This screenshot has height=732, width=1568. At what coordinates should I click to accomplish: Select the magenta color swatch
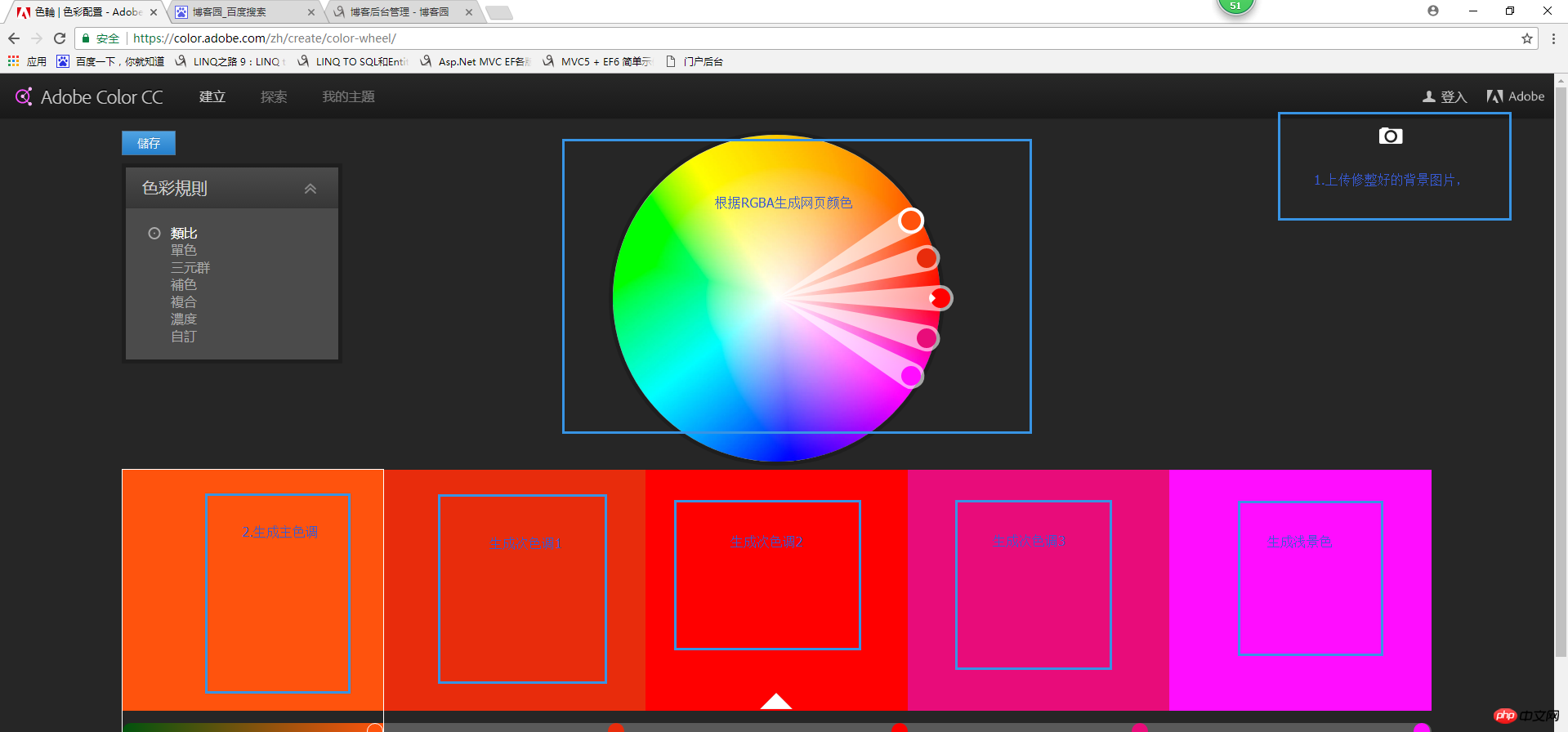1299,588
